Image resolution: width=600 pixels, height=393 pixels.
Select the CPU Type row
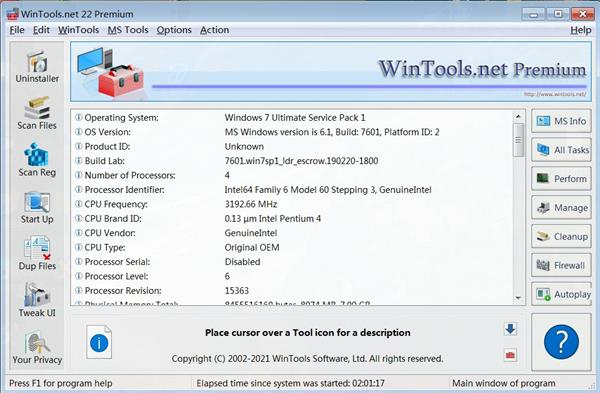(292, 248)
